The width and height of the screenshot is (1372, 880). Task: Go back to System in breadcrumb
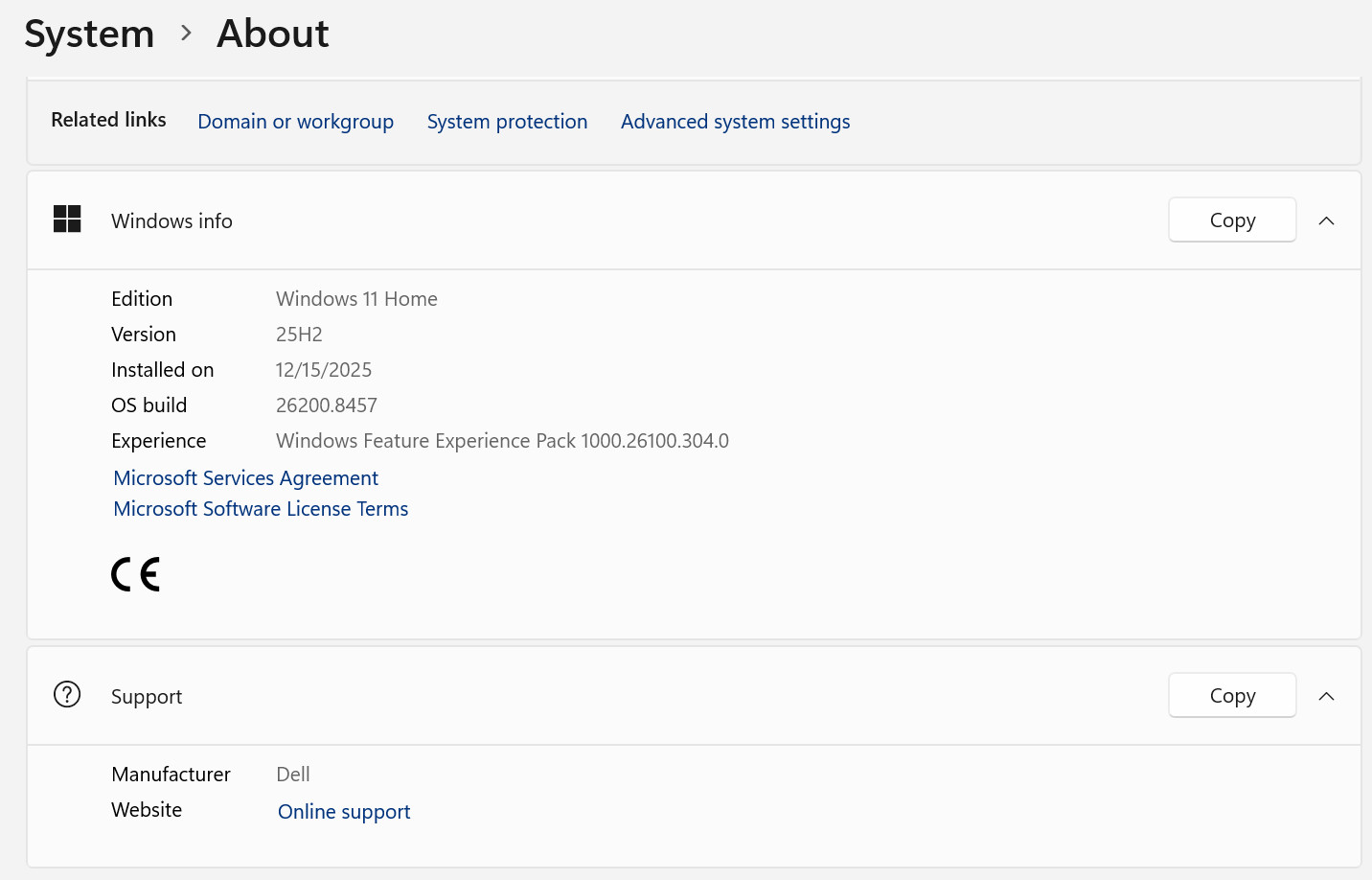pyautogui.click(x=89, y=34)
